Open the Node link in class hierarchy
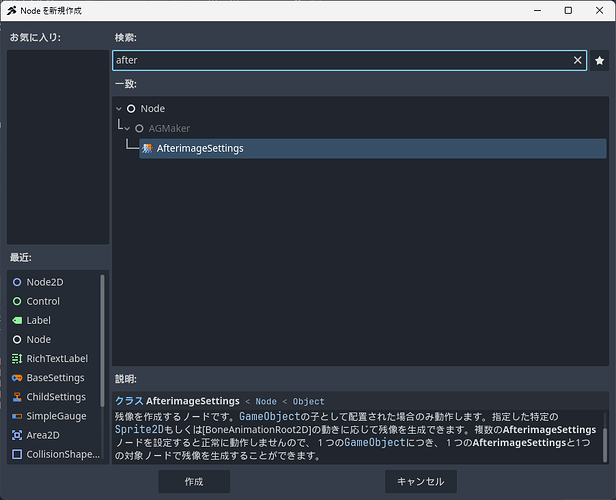 coord(266,401)
